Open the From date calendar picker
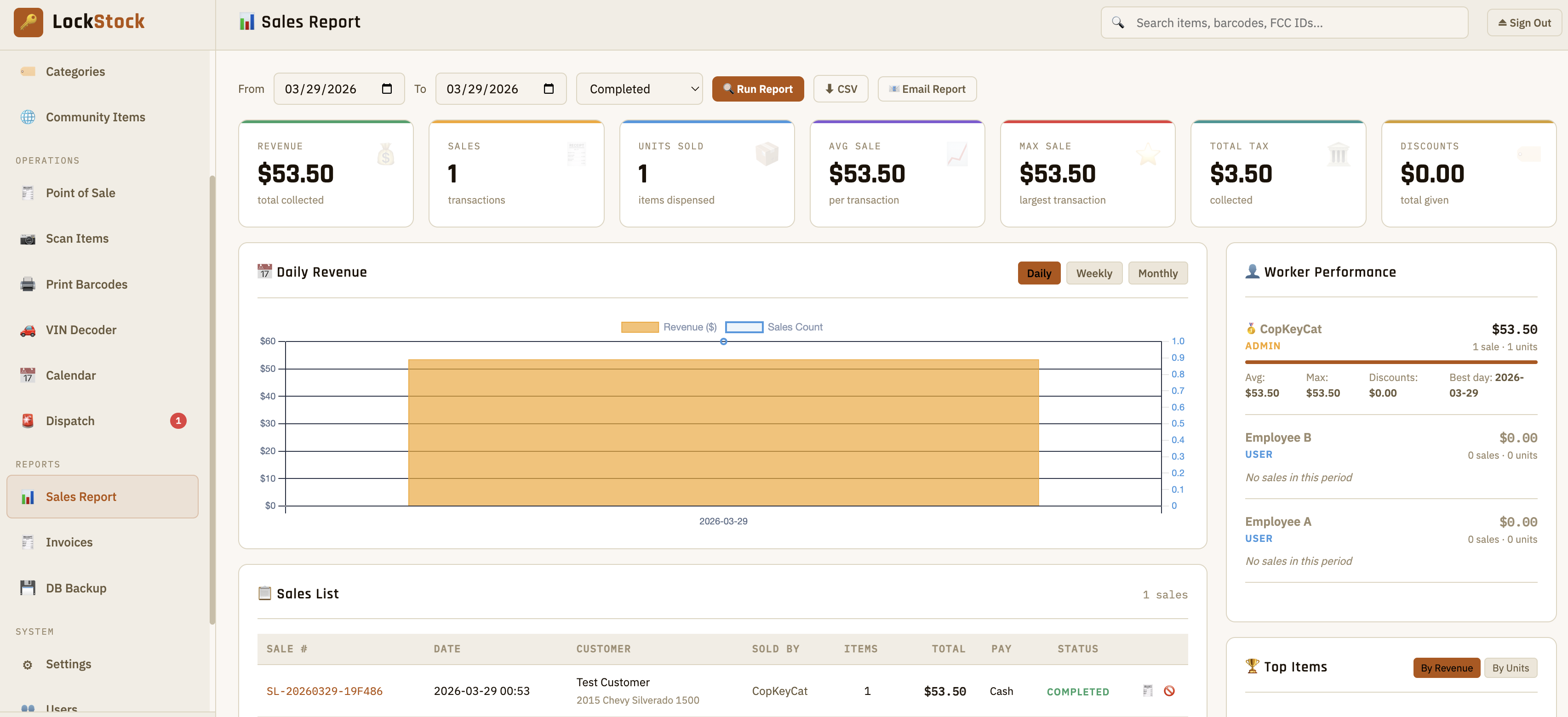Image resolution: width=1568 pixels, height=717 pixels. [388, 88]
